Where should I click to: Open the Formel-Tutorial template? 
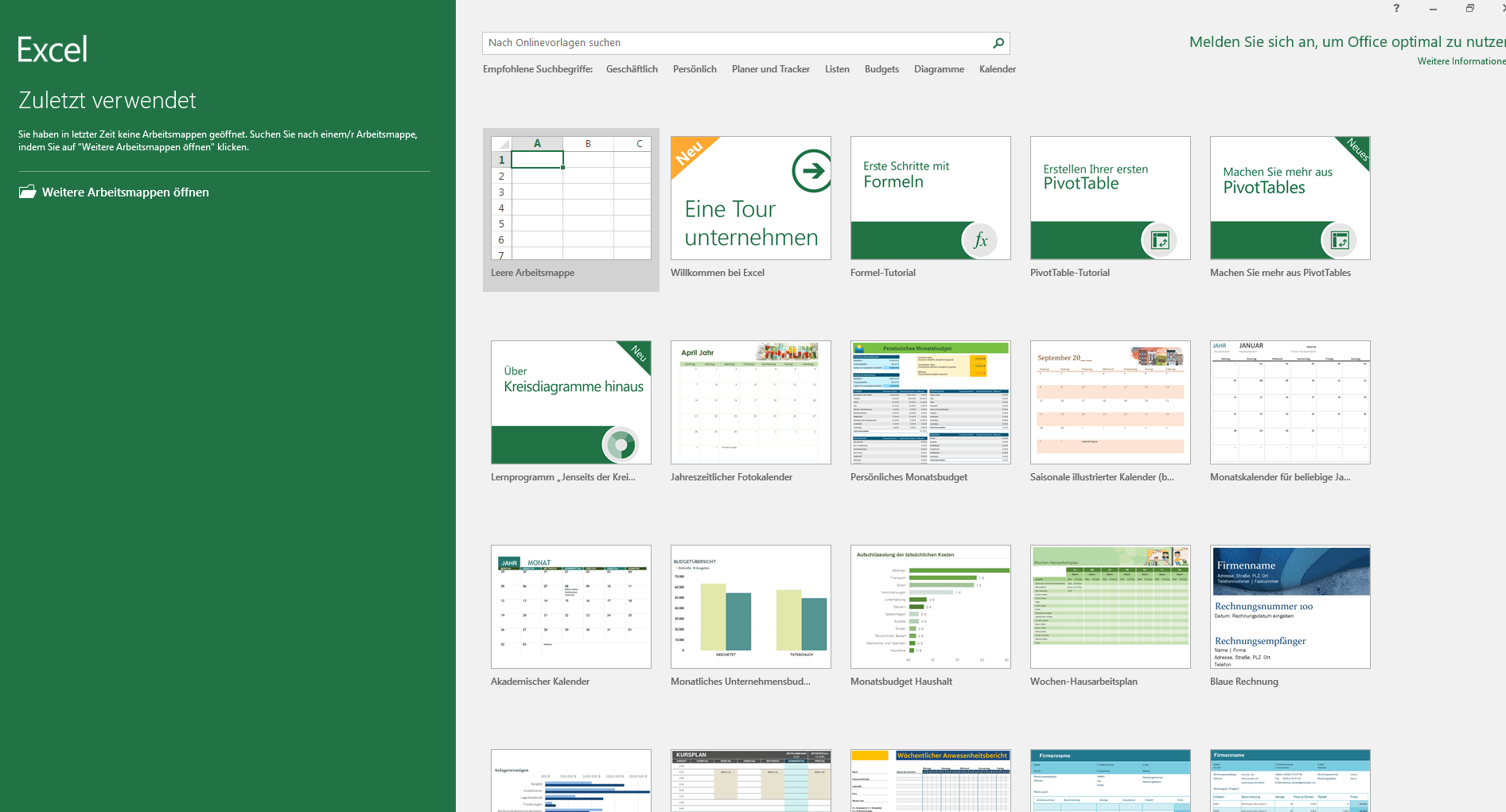tap(929, 198)
